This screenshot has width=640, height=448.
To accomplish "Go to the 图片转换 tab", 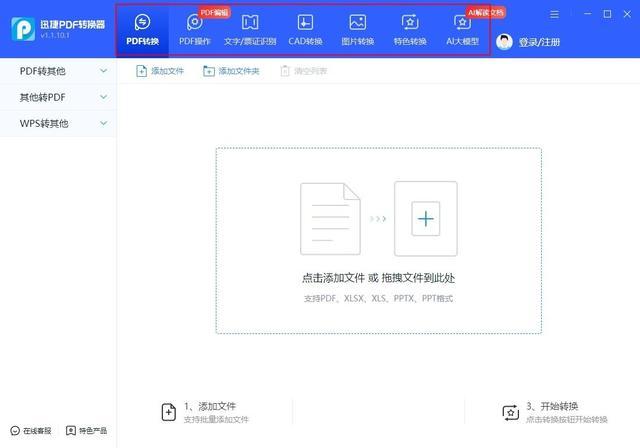I will tap(358, 30).
